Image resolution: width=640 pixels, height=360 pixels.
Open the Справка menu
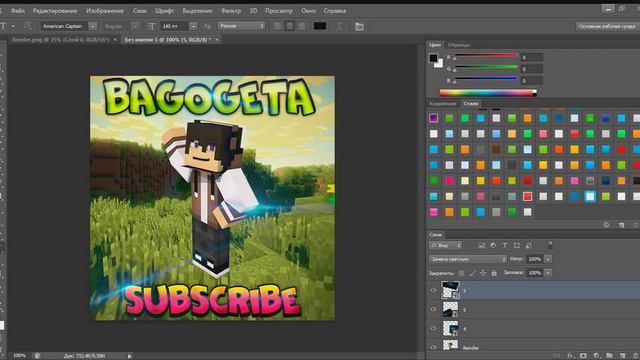[x=335, y=11]
